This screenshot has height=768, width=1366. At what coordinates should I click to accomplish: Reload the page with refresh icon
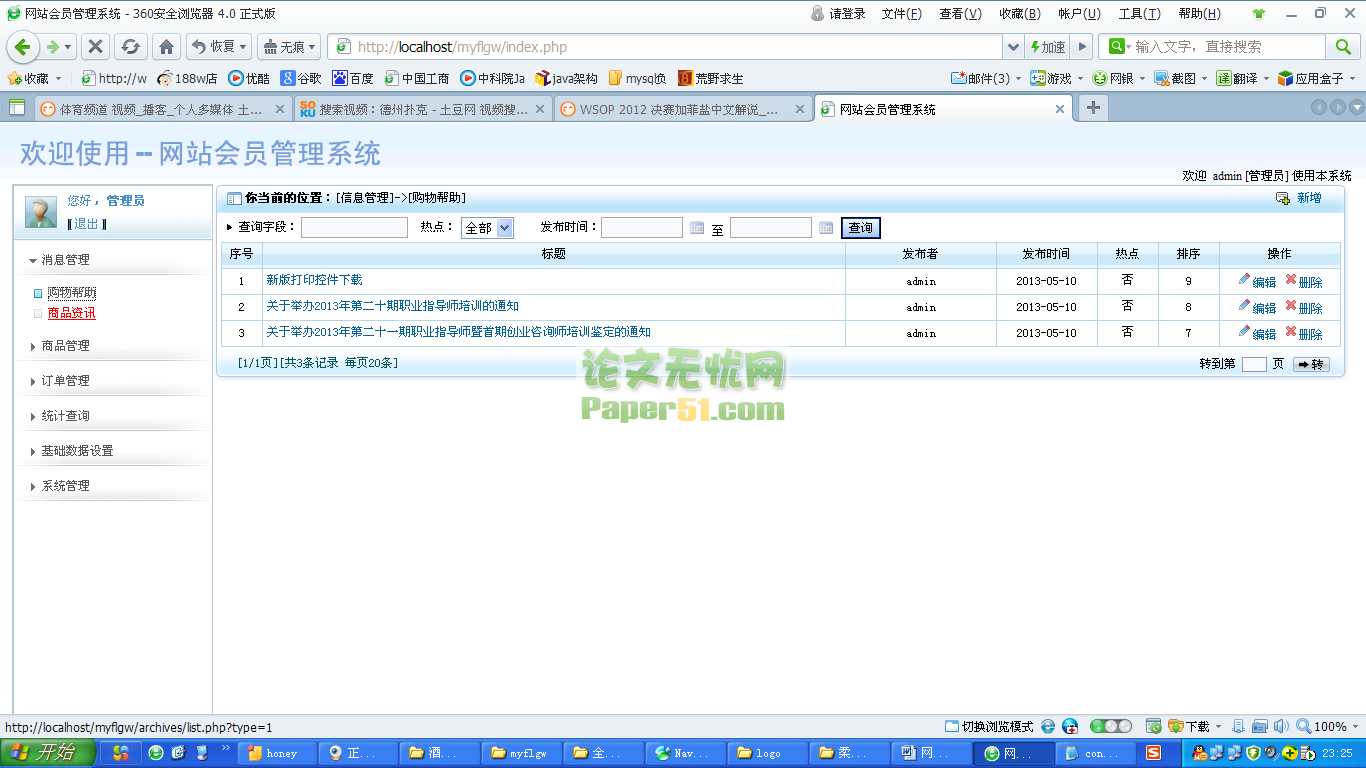pyautogui.click(x=130, y=47)
